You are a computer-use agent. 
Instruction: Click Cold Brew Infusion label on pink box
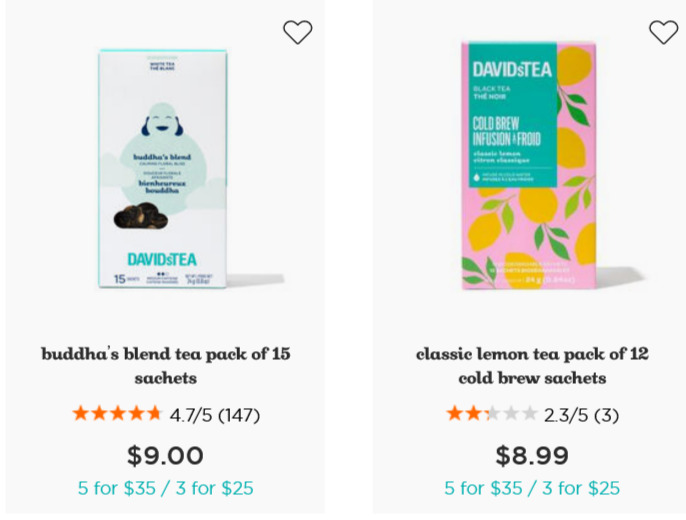(507, 131)
